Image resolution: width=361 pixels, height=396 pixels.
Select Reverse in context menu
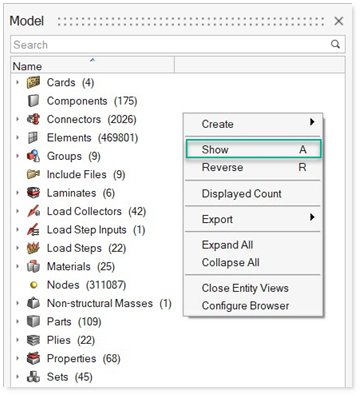coord(253,167)
